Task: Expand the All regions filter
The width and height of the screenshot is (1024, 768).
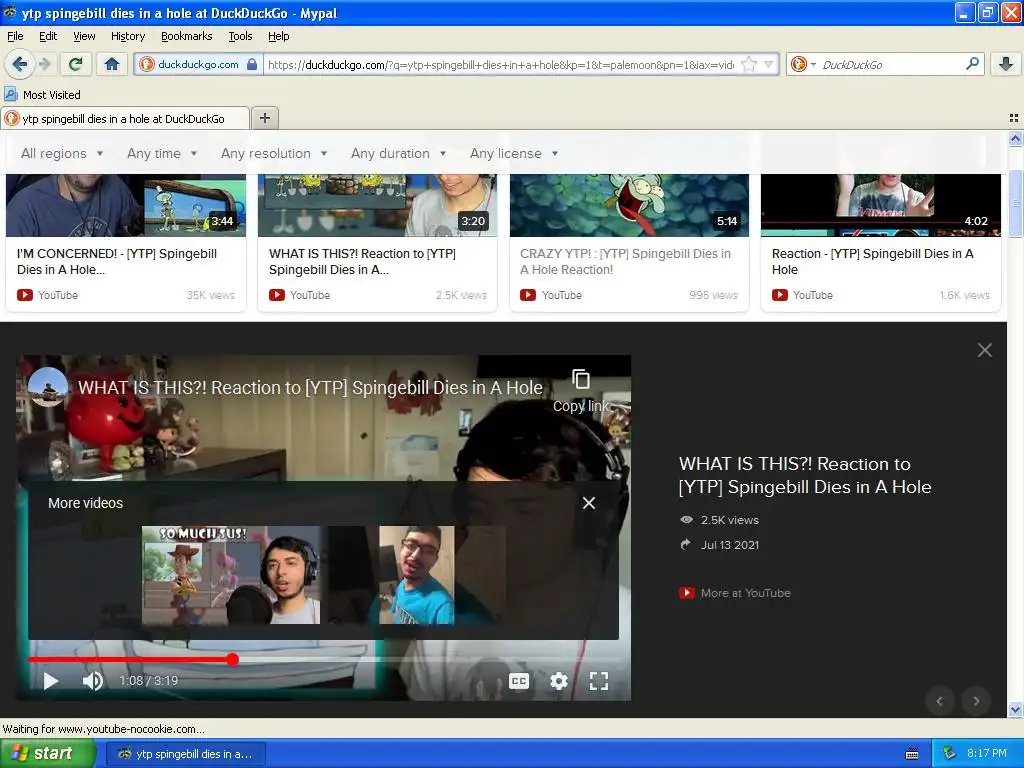Action: click(x=62, y=153)
